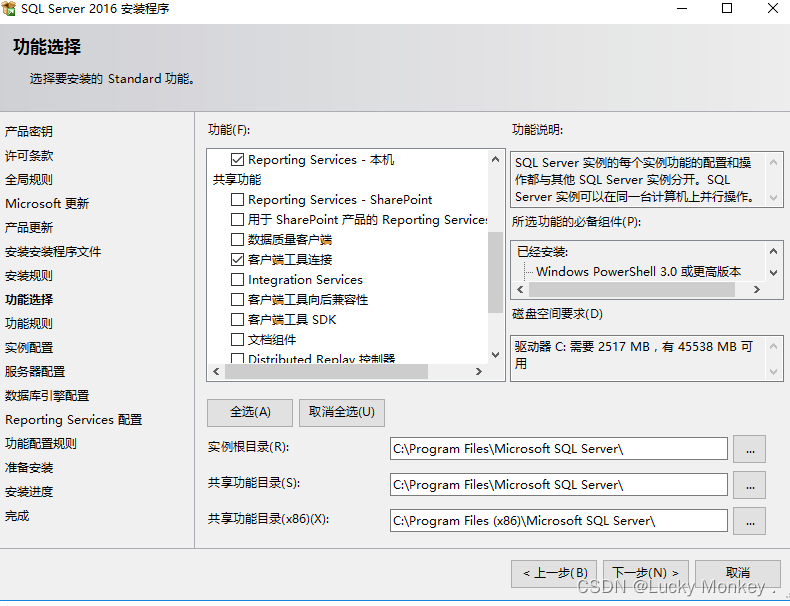
Task: Select 全局规则 step in sidebar
Action: (29, 180)
